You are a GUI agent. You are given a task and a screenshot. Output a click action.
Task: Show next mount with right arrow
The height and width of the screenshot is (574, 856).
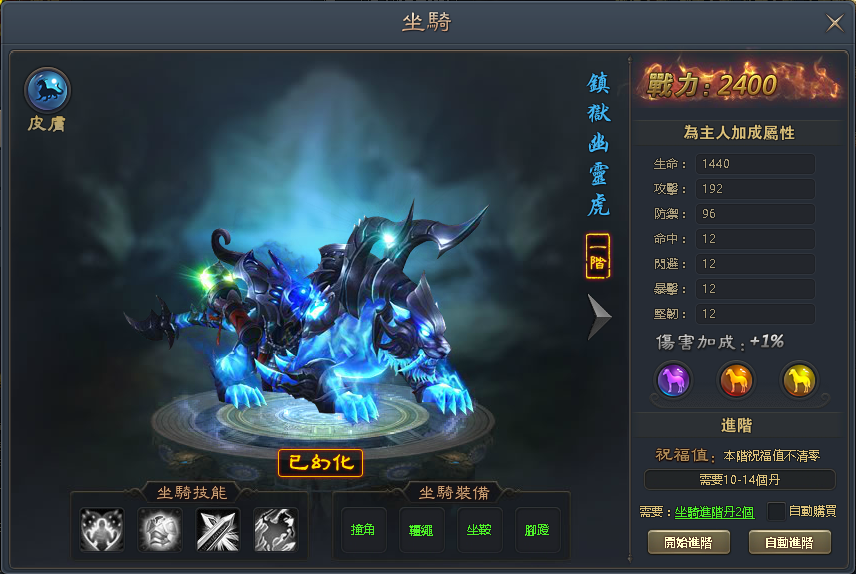[x=599, y=317]
